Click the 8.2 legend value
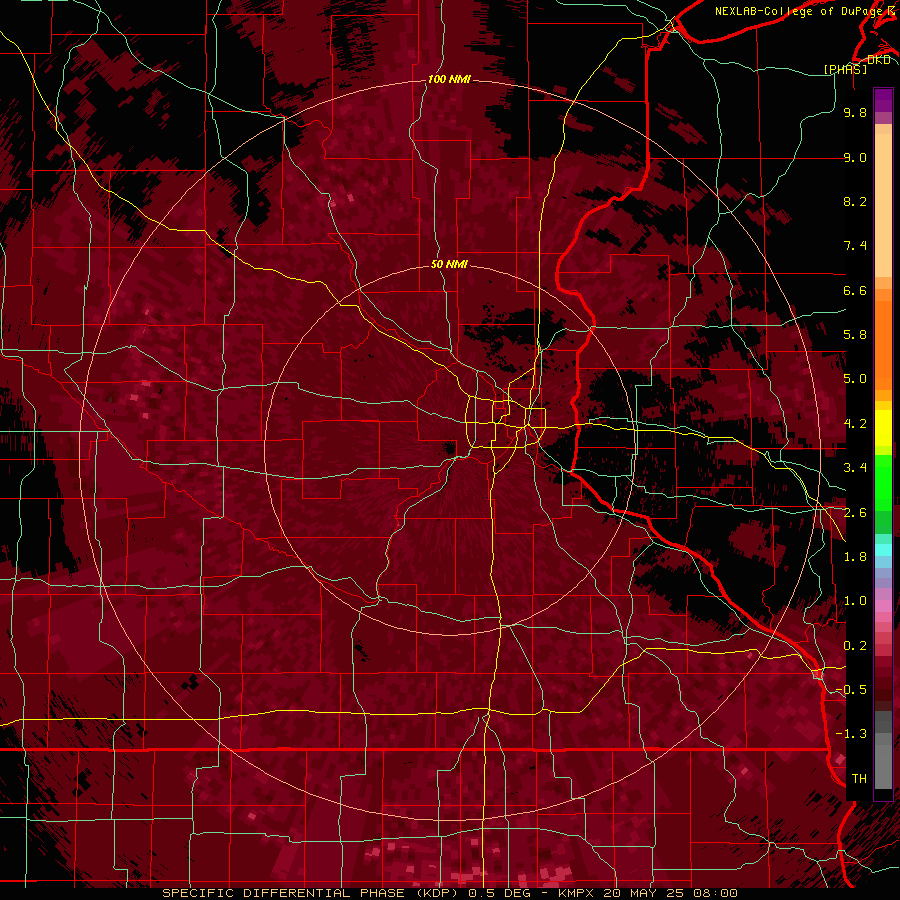 [x=855, y=201]
